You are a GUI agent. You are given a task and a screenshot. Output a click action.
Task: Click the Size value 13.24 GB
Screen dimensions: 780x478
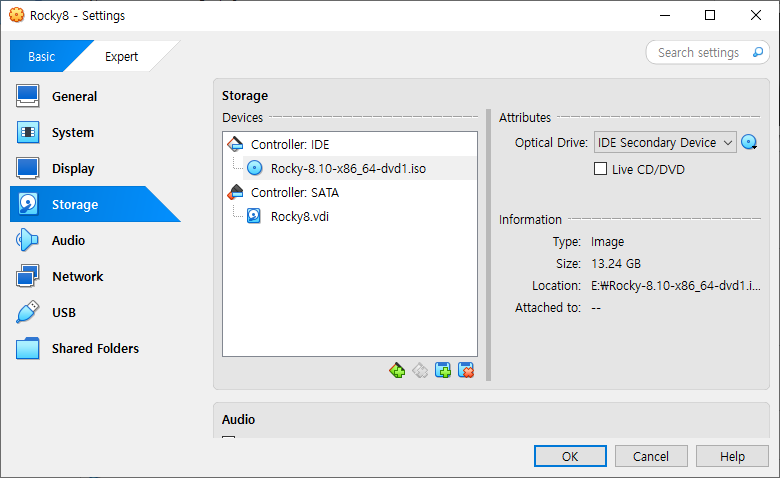click(616, 263)
